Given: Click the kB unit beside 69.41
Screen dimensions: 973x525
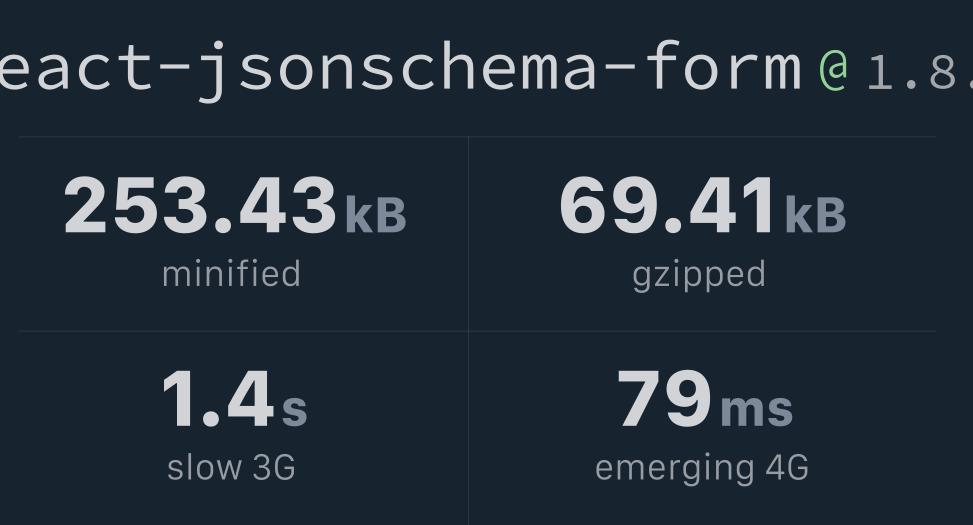Looking at the screenshot, I should click(x=815, y=214).
